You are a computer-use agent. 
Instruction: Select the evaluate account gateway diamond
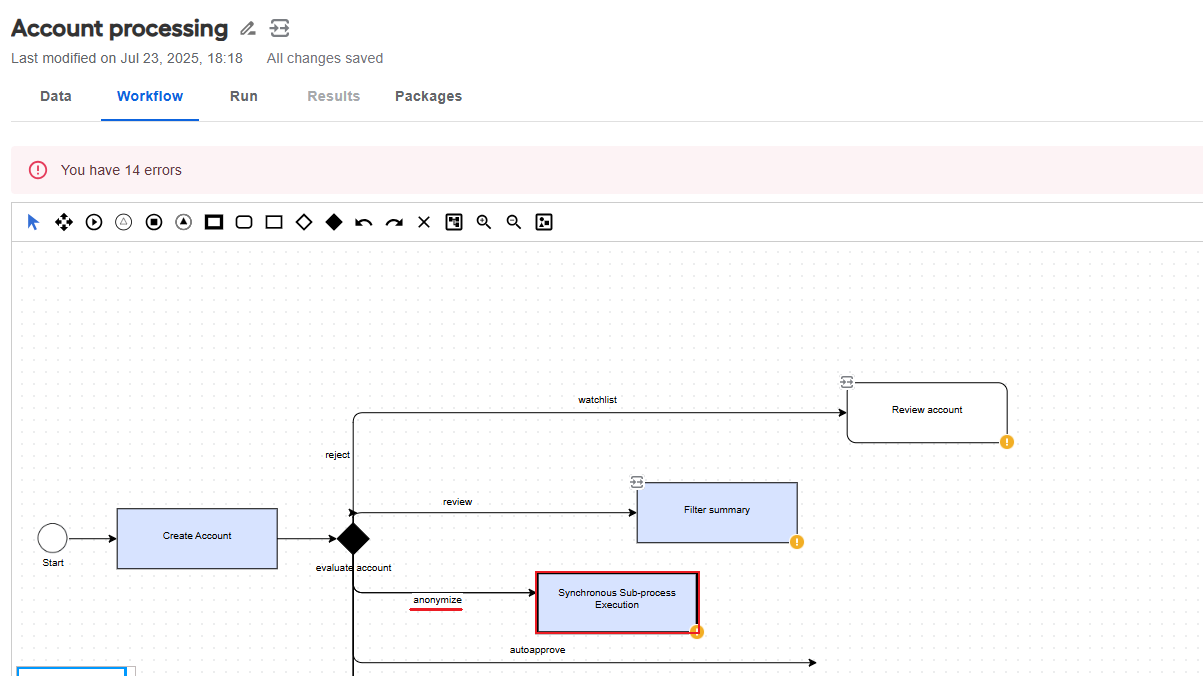(353, 538)
